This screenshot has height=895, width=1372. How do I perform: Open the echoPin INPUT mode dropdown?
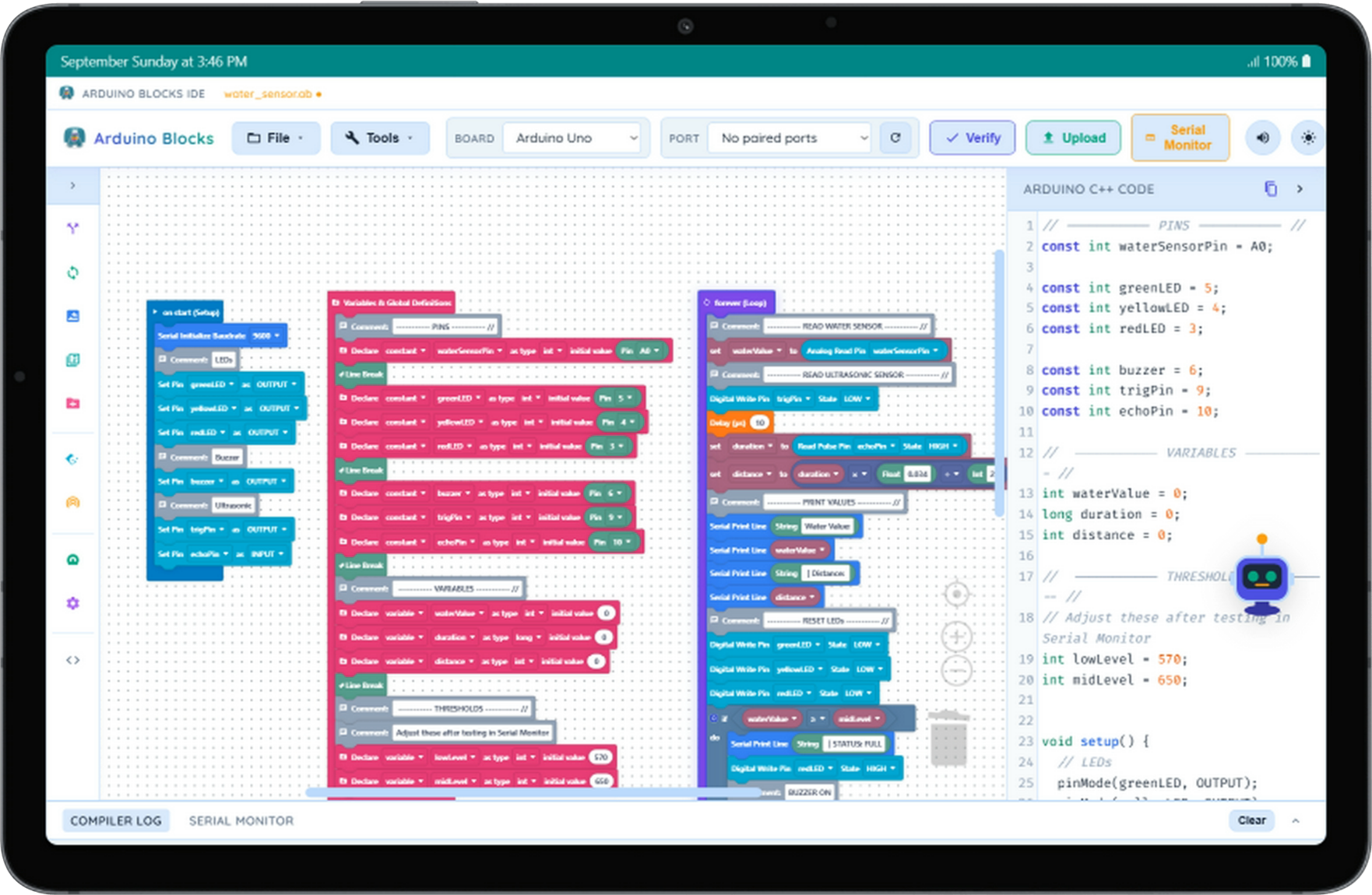[267, 554]
